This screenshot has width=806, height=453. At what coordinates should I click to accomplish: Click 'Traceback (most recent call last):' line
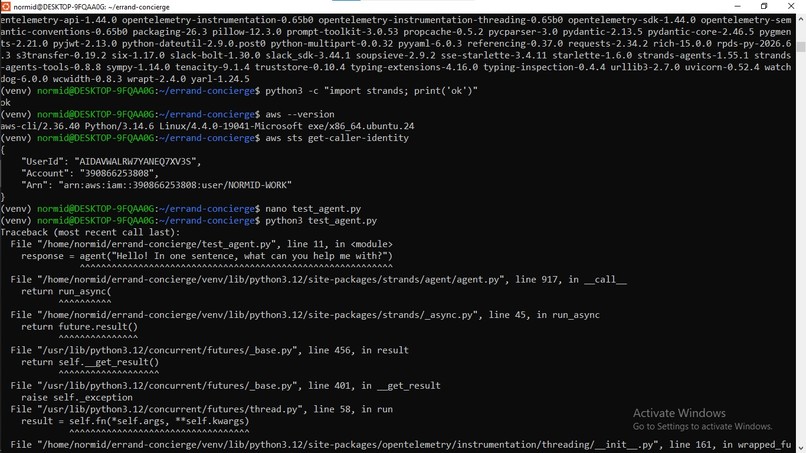(x=90, y=232)
